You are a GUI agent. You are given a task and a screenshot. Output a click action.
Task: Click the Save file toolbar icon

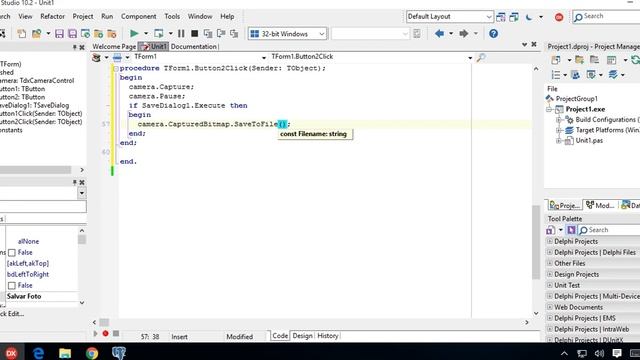(59, 33)
